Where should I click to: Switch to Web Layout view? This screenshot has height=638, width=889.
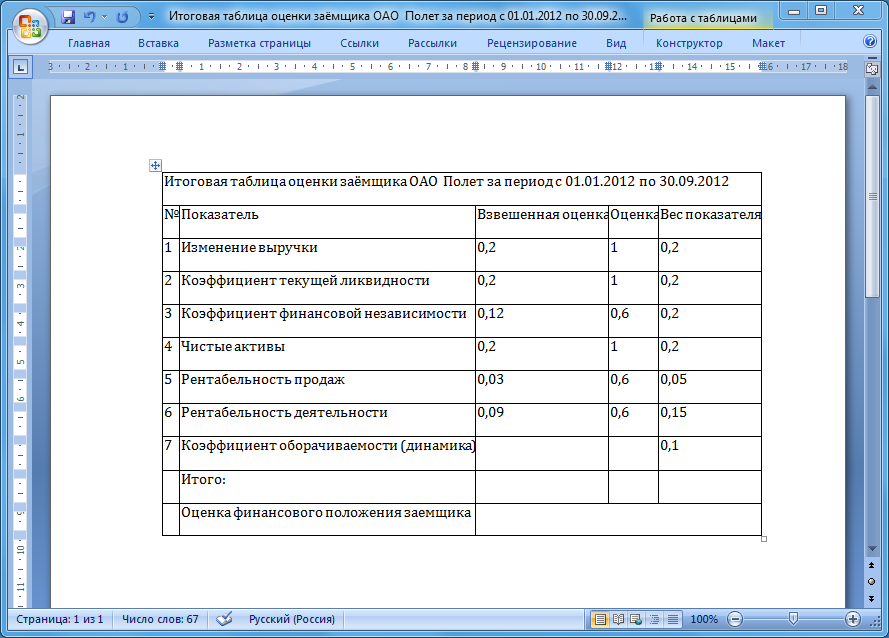(636, 619)
